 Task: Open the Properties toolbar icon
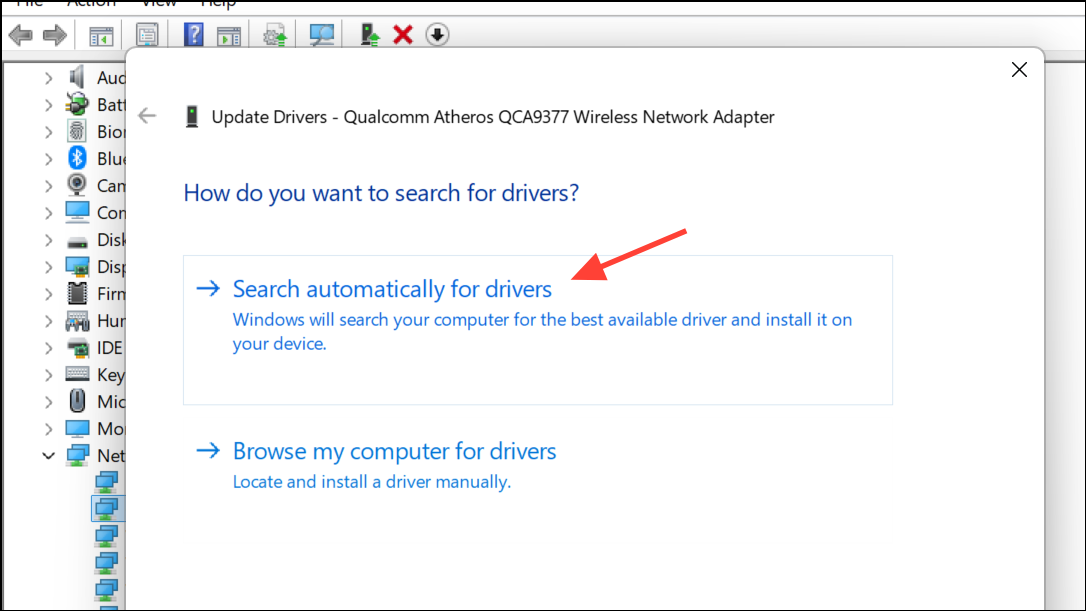click(147, 35)
